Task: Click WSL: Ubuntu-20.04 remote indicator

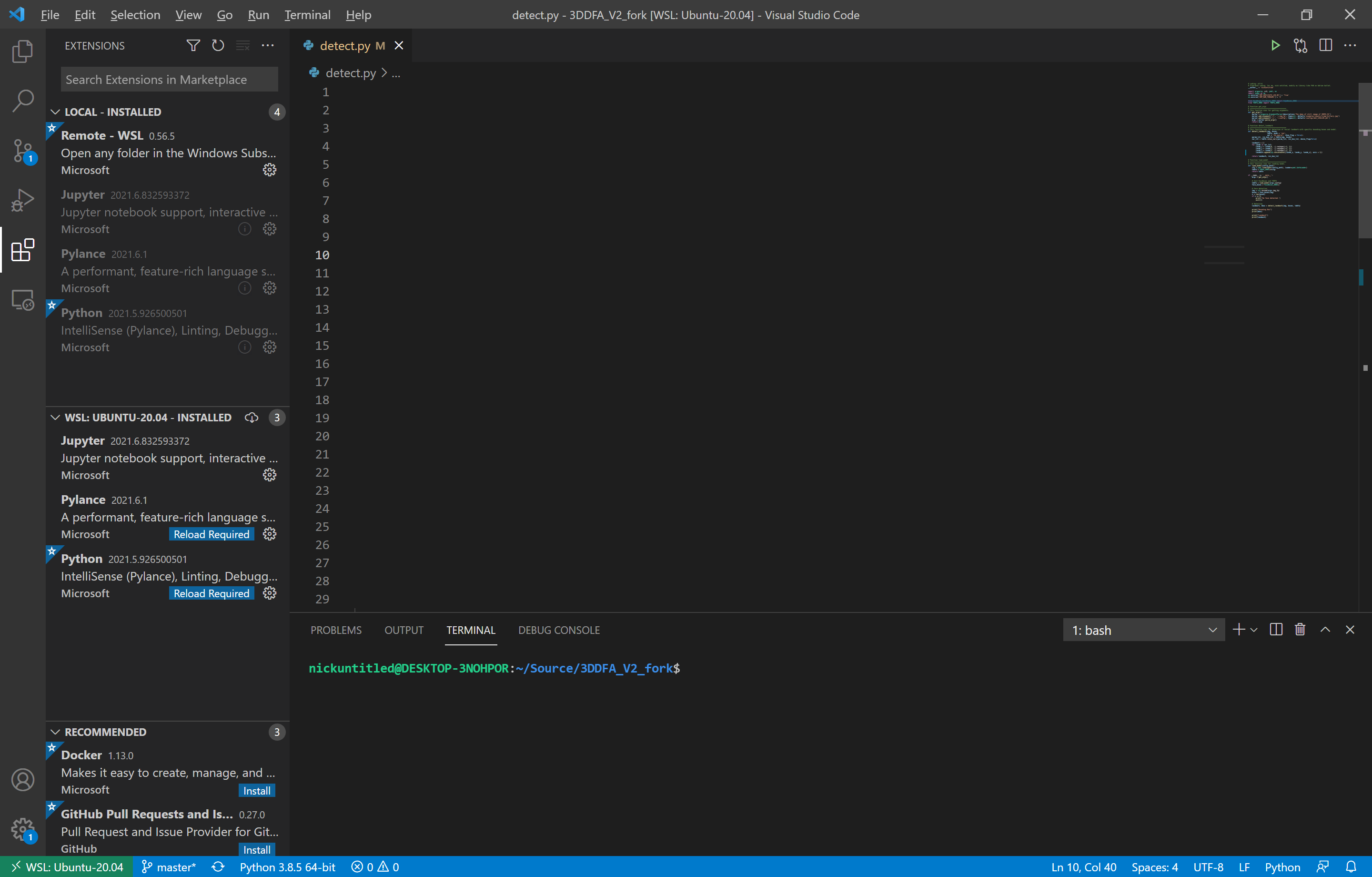Action: click(67, 867)
